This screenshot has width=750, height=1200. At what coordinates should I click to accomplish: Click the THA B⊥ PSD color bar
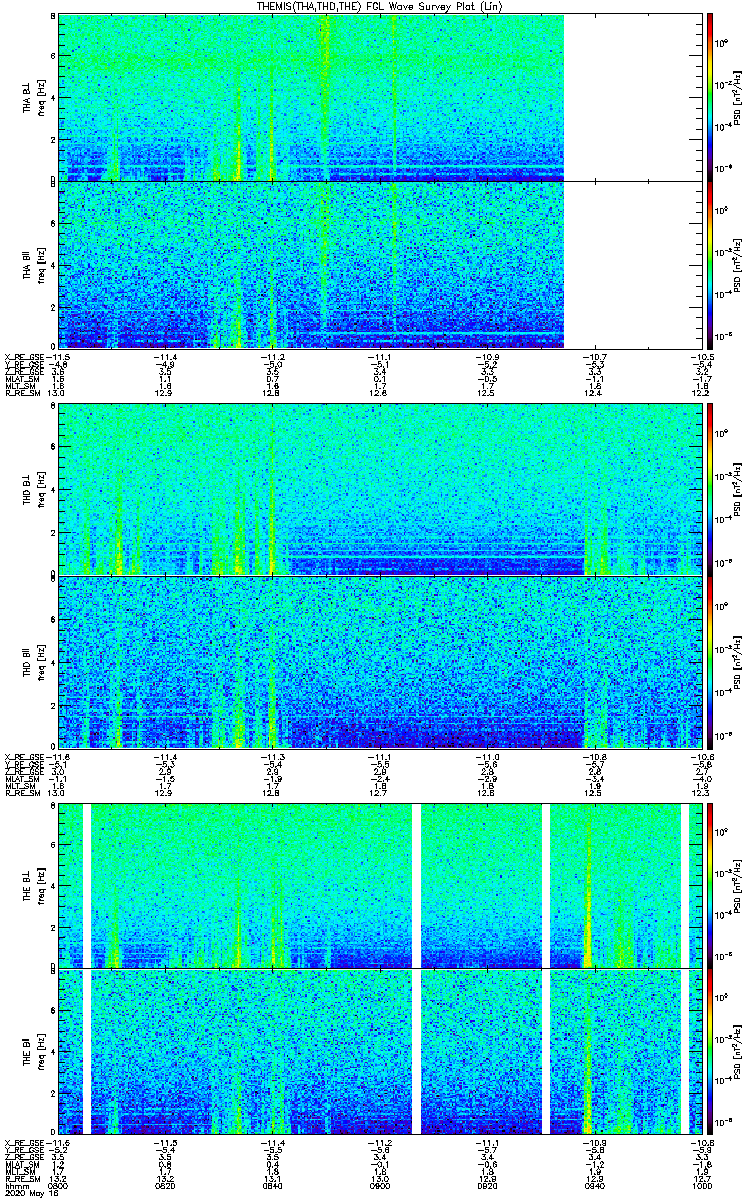click(710, 97)
